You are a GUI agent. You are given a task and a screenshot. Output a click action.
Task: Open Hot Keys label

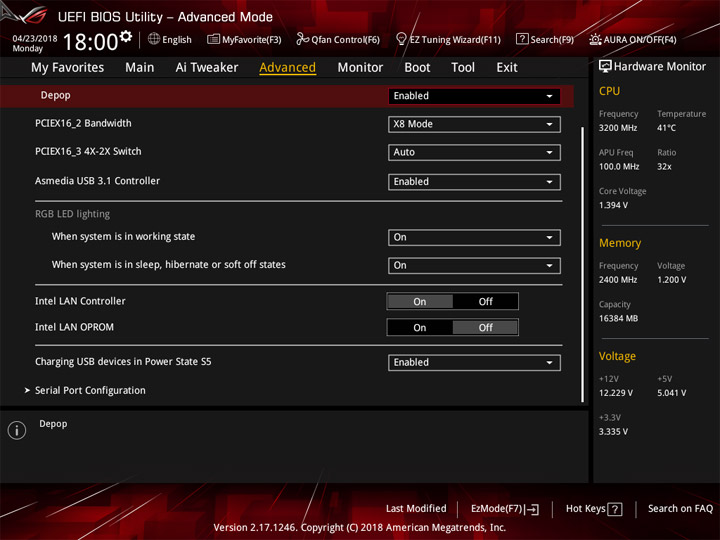point(585,509)
